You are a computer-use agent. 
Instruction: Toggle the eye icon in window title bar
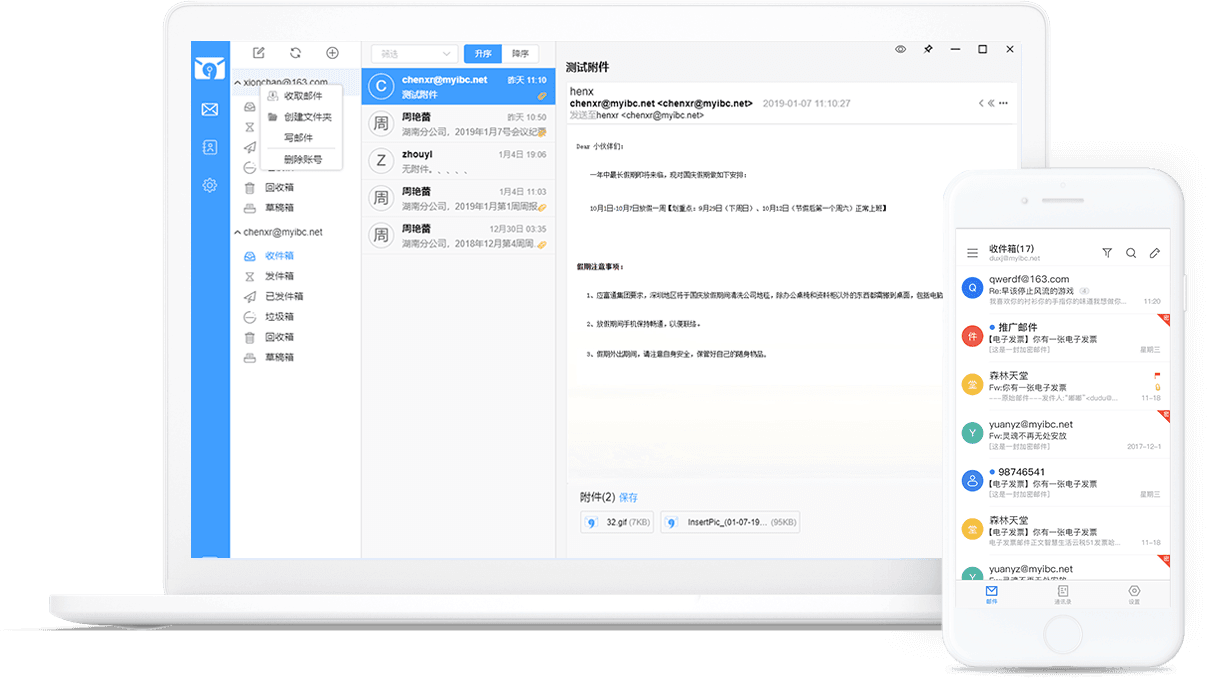[x=900, y=49]
